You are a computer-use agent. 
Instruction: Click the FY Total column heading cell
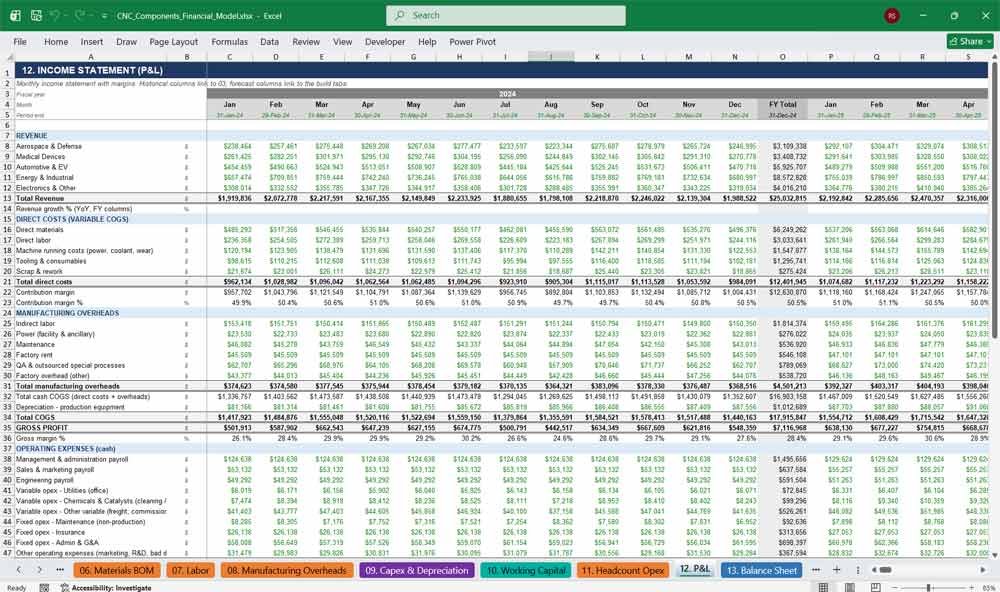click(783, 104)
